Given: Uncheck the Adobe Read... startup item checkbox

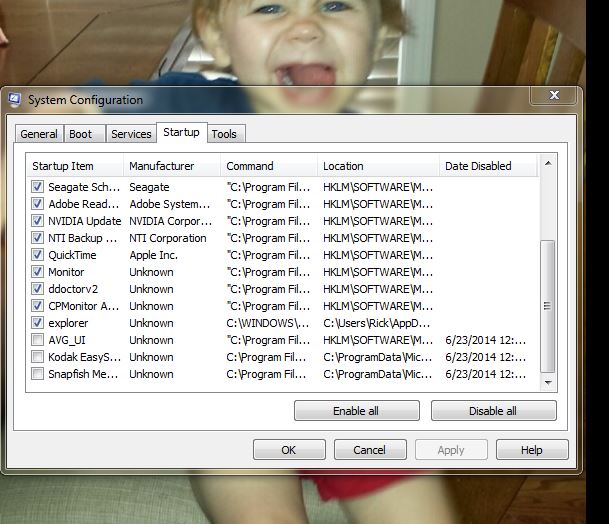Looking at the screenshot, I should (37, 204).
